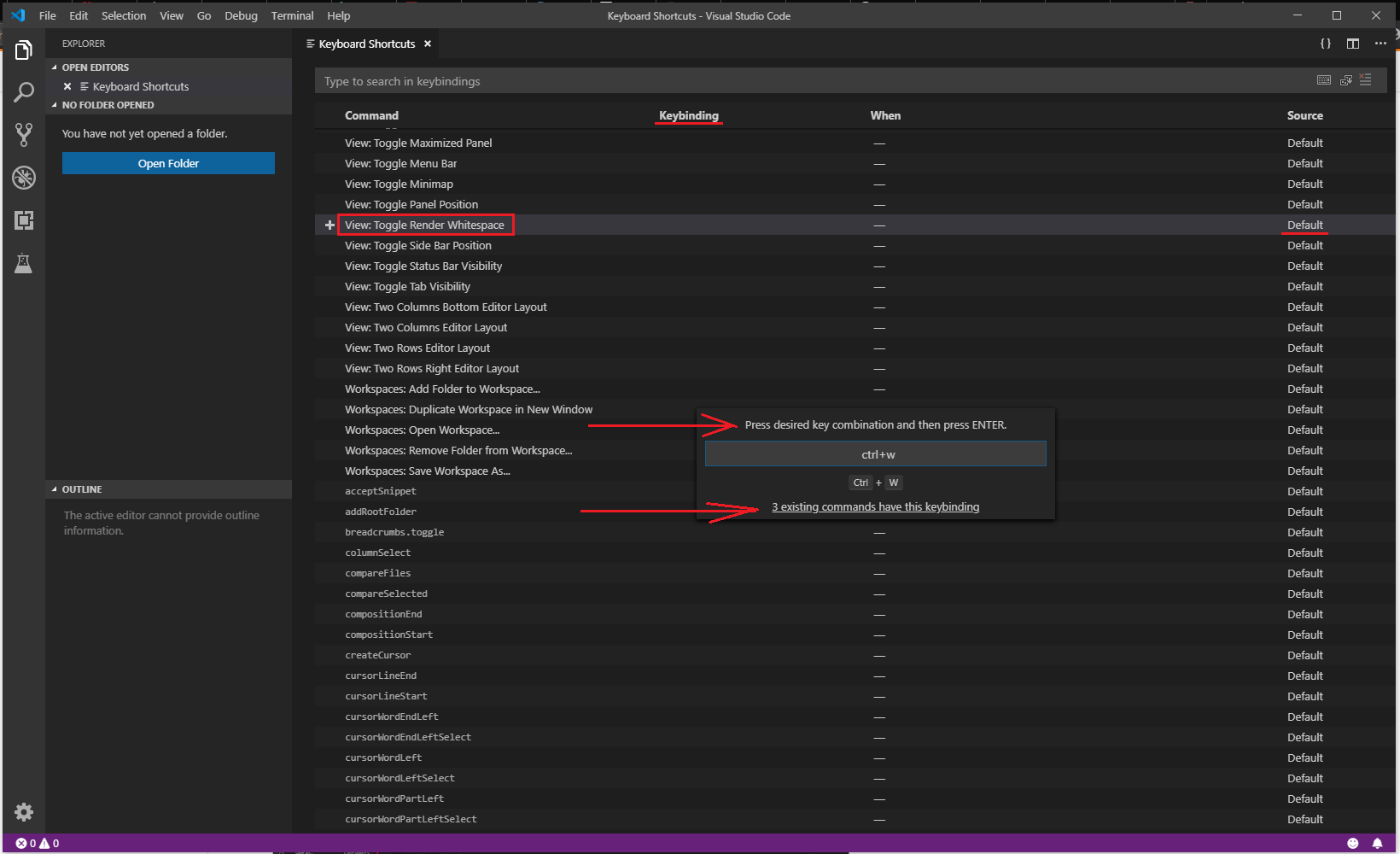The image size is (1400, 854).
Task: Open the Test beaker view in activity bar
Action: click(x=24, y=263)
